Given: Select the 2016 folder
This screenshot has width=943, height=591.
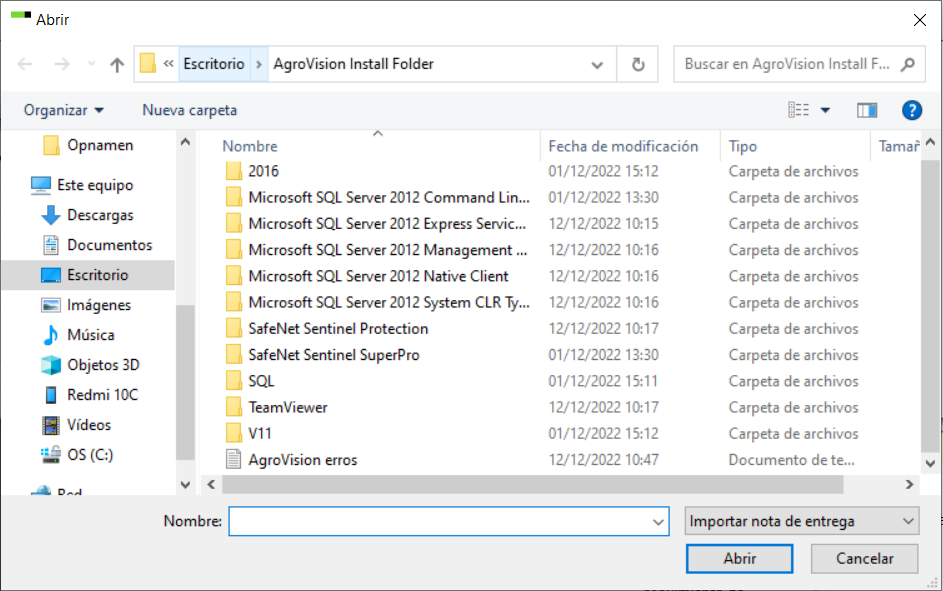Looking at the screenshot, I should tap(263, 171).
